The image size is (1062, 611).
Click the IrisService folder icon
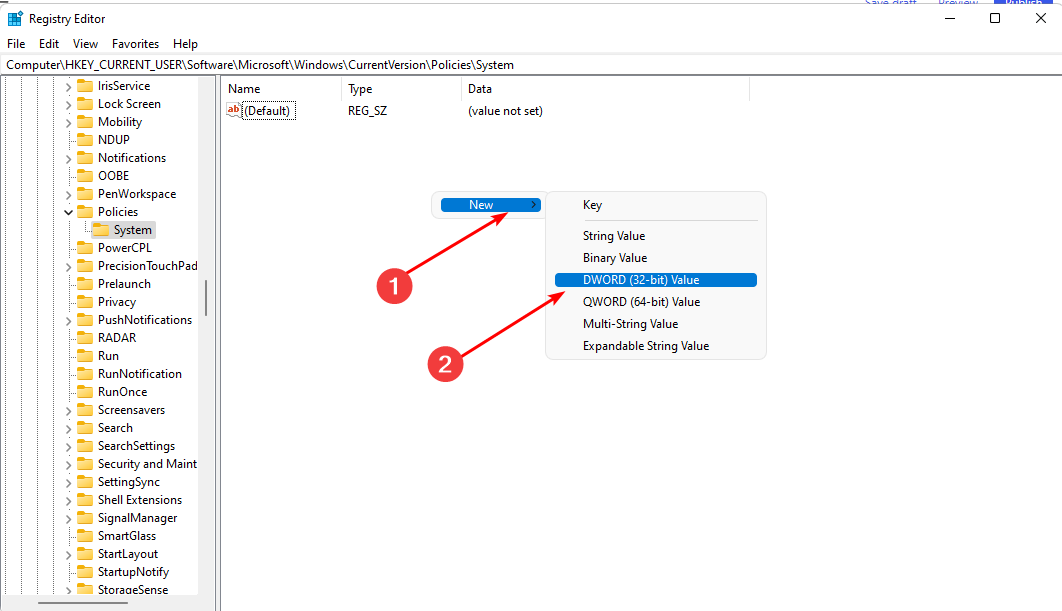85,85
